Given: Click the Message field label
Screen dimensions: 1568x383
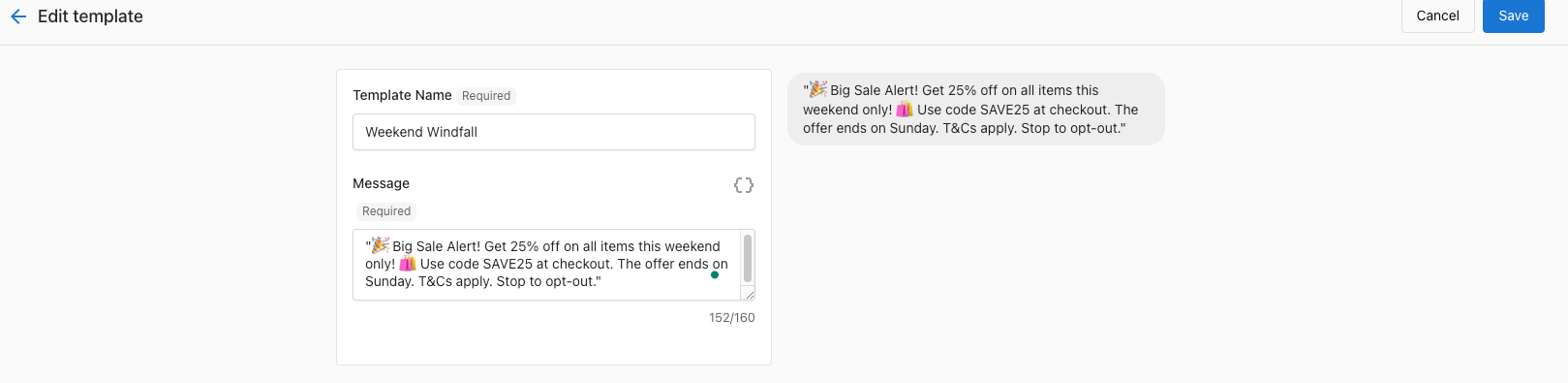Looking at the screenshot, I should 381,183.
